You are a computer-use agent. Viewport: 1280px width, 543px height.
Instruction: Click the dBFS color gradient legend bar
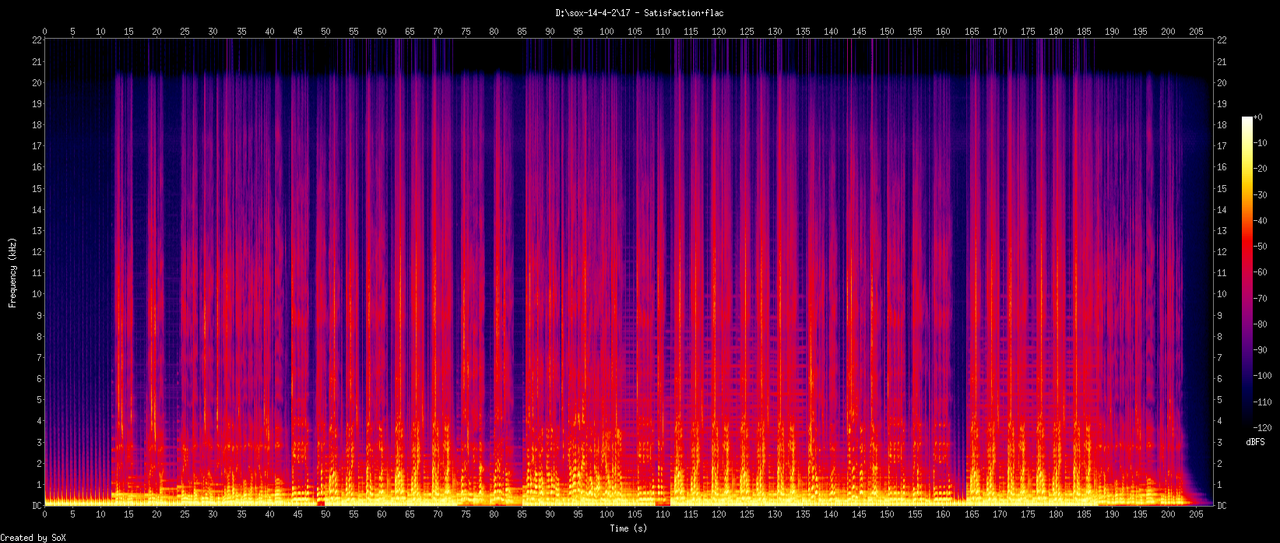point(1246,273)
